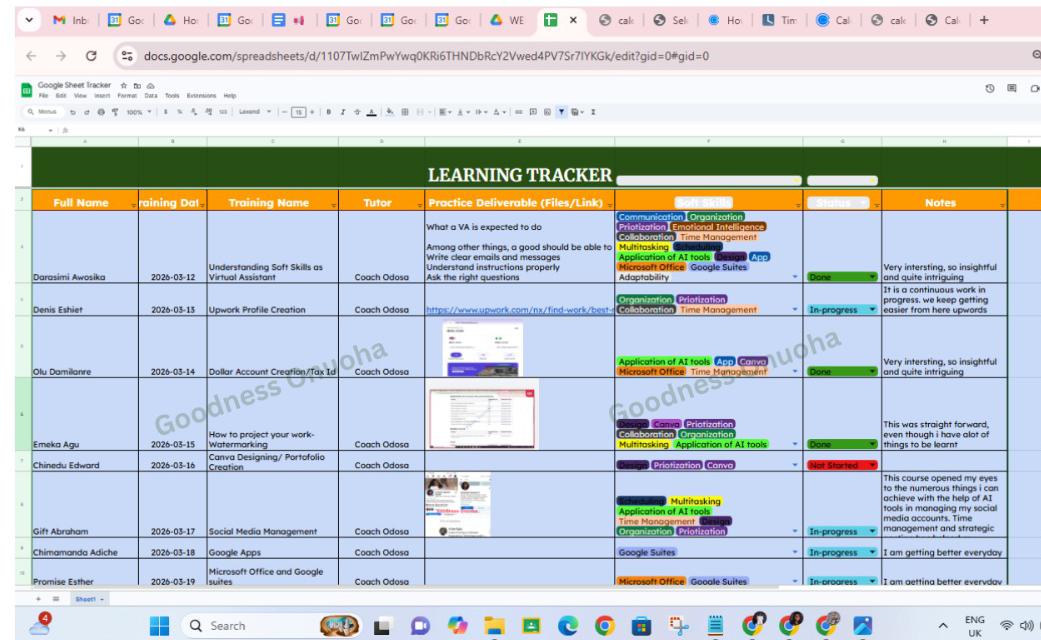Open the tab search chevron
Screen dimensions: 1041x640
point(29,20)
